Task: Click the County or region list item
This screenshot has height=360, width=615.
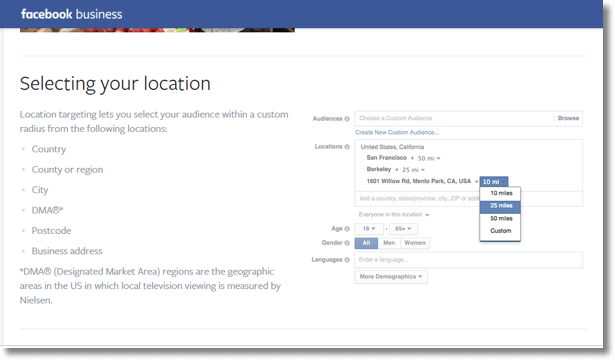Action: (67, 170)
